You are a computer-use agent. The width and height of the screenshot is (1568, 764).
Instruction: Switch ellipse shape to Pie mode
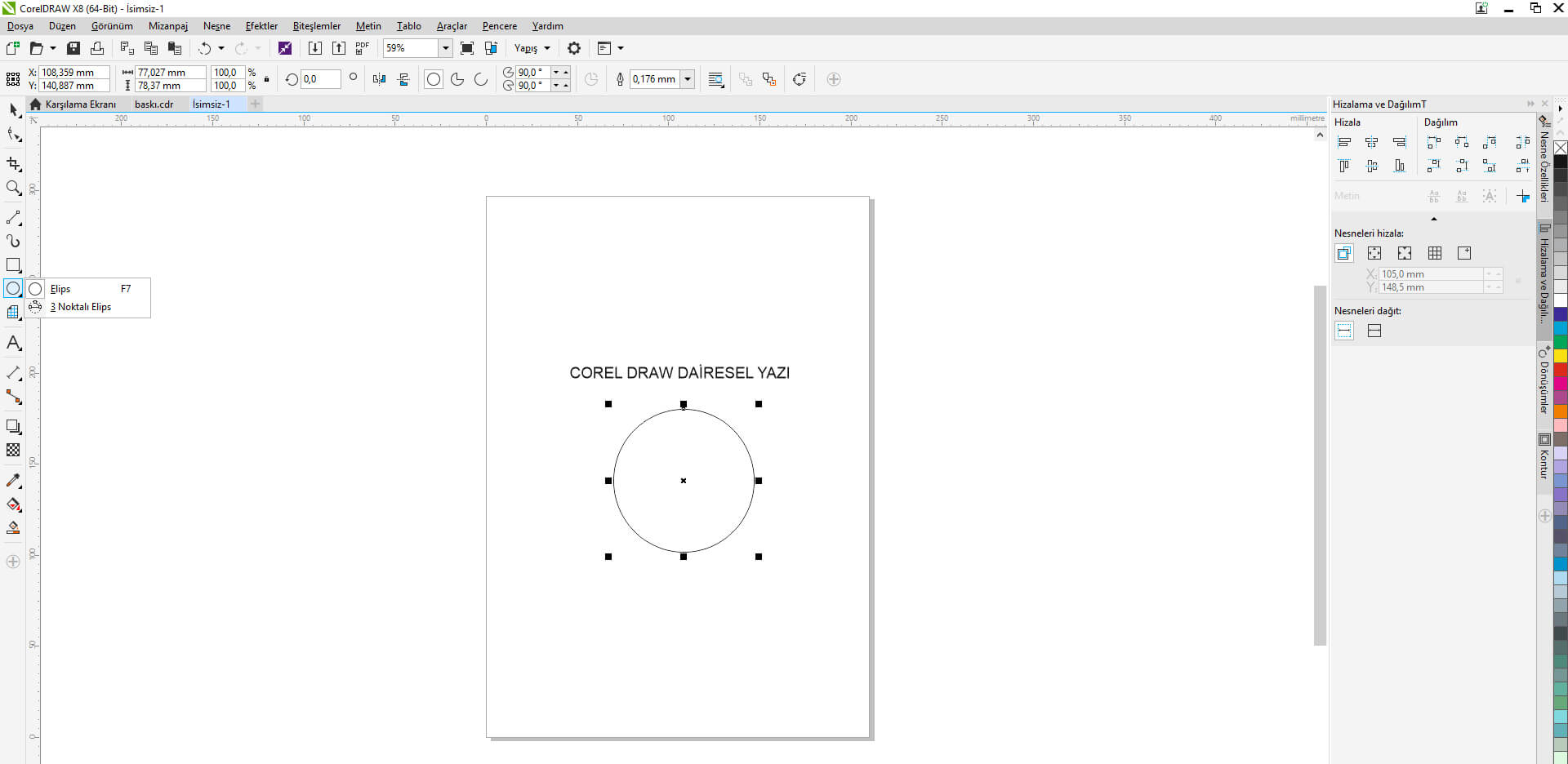click(x=457, y=79)
